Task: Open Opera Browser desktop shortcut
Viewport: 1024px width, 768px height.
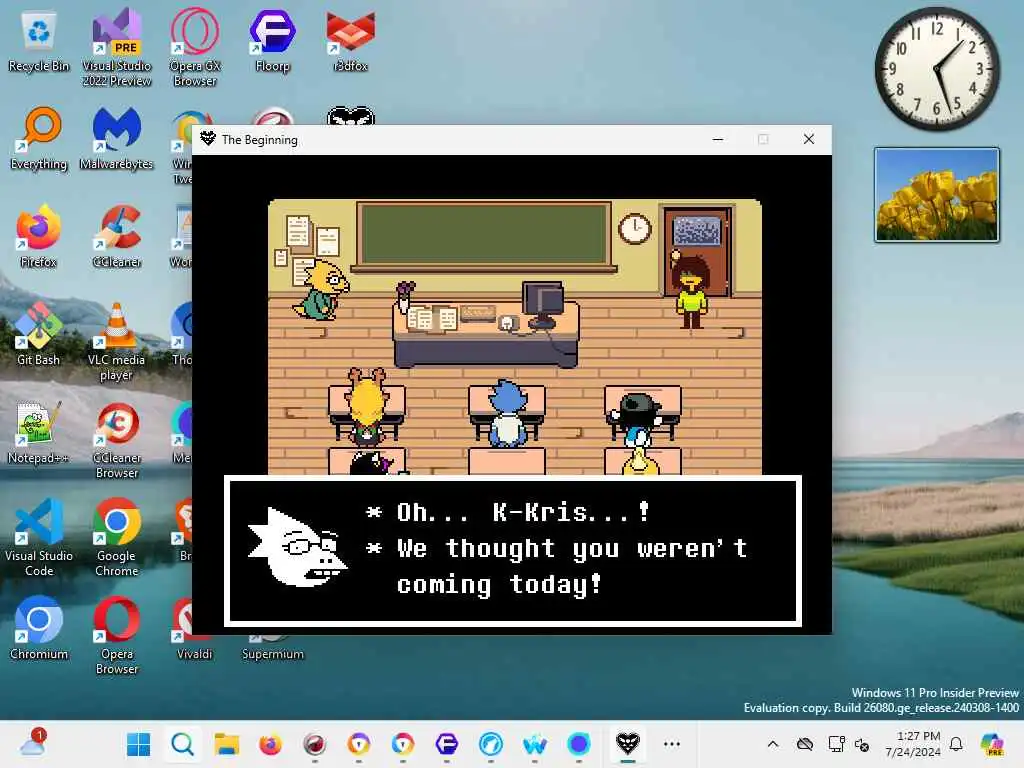Action: point(117,635)
